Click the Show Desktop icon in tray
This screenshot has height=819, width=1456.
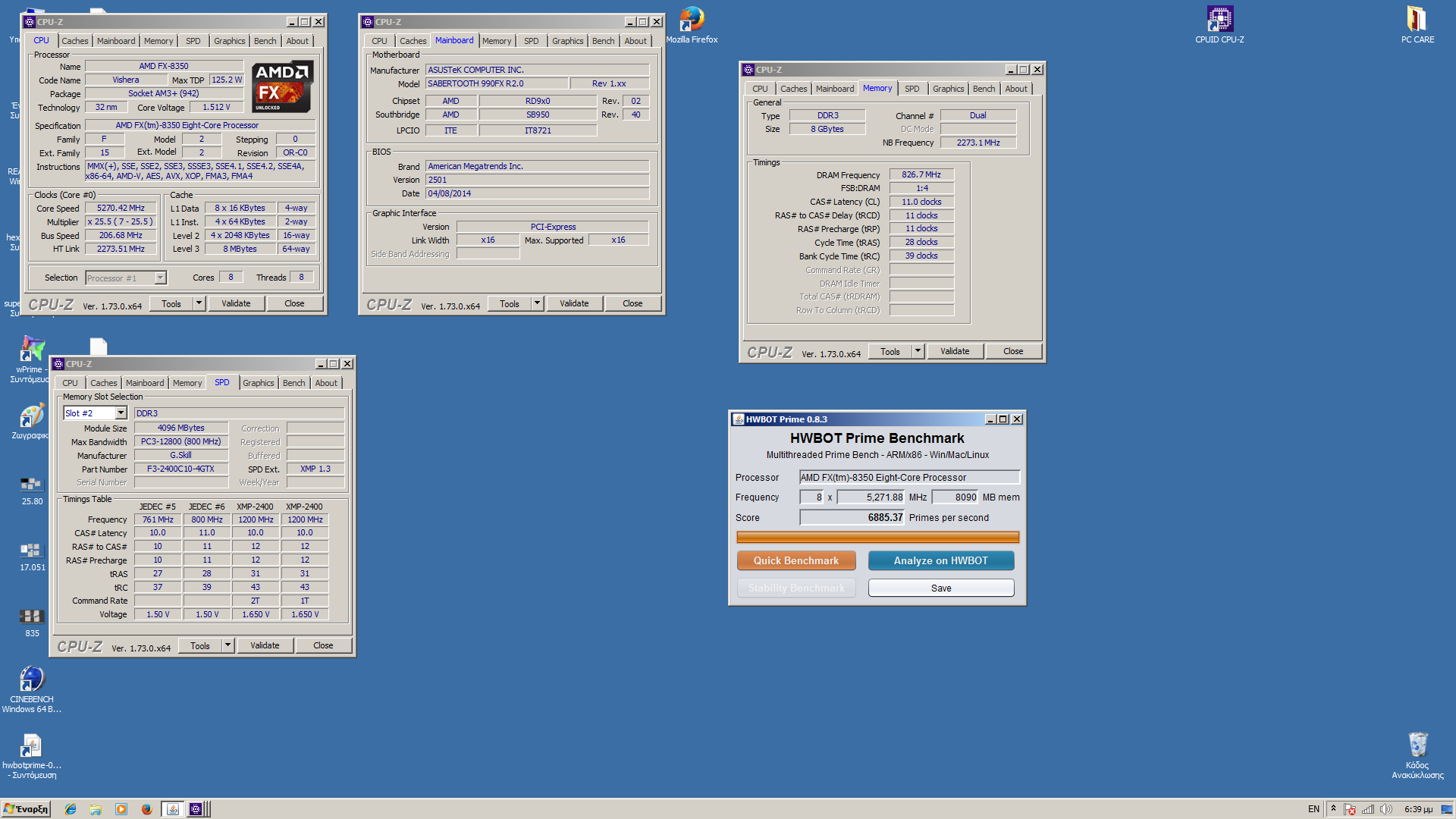[x=1447, y=809]
